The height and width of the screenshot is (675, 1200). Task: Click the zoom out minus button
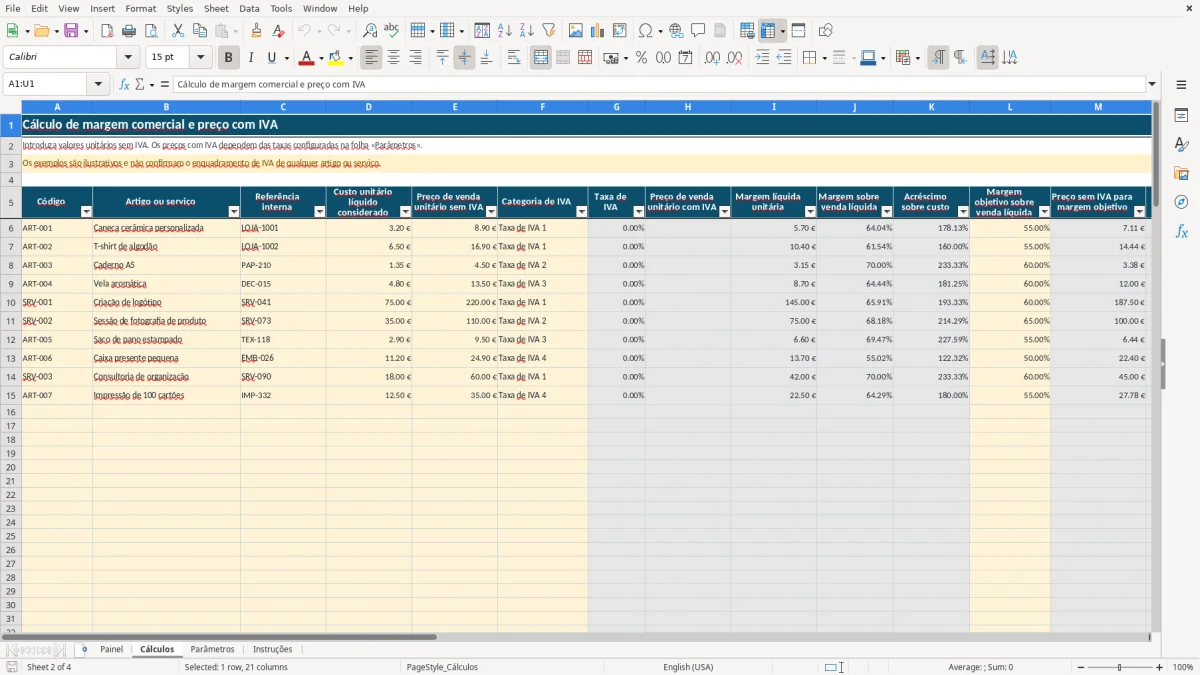click(1080, 667)
